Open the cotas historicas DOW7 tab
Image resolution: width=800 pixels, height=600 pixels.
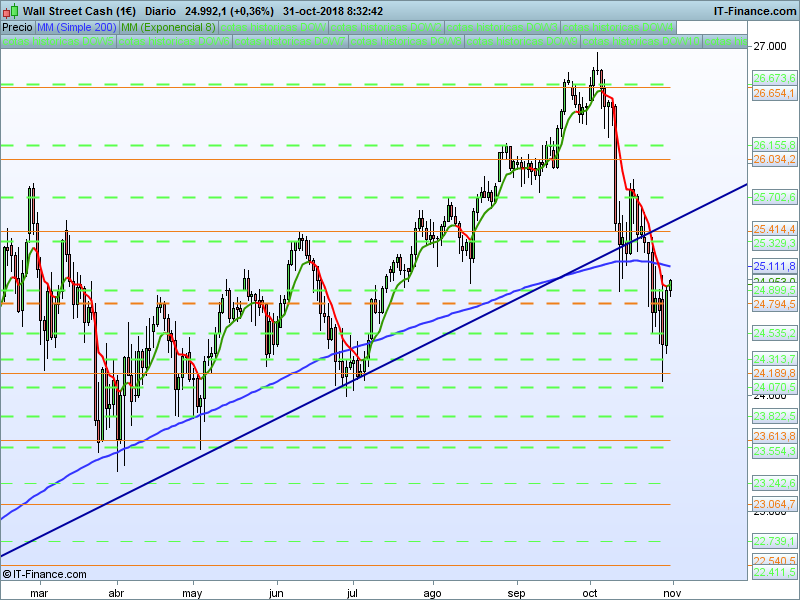coord(290,41)
